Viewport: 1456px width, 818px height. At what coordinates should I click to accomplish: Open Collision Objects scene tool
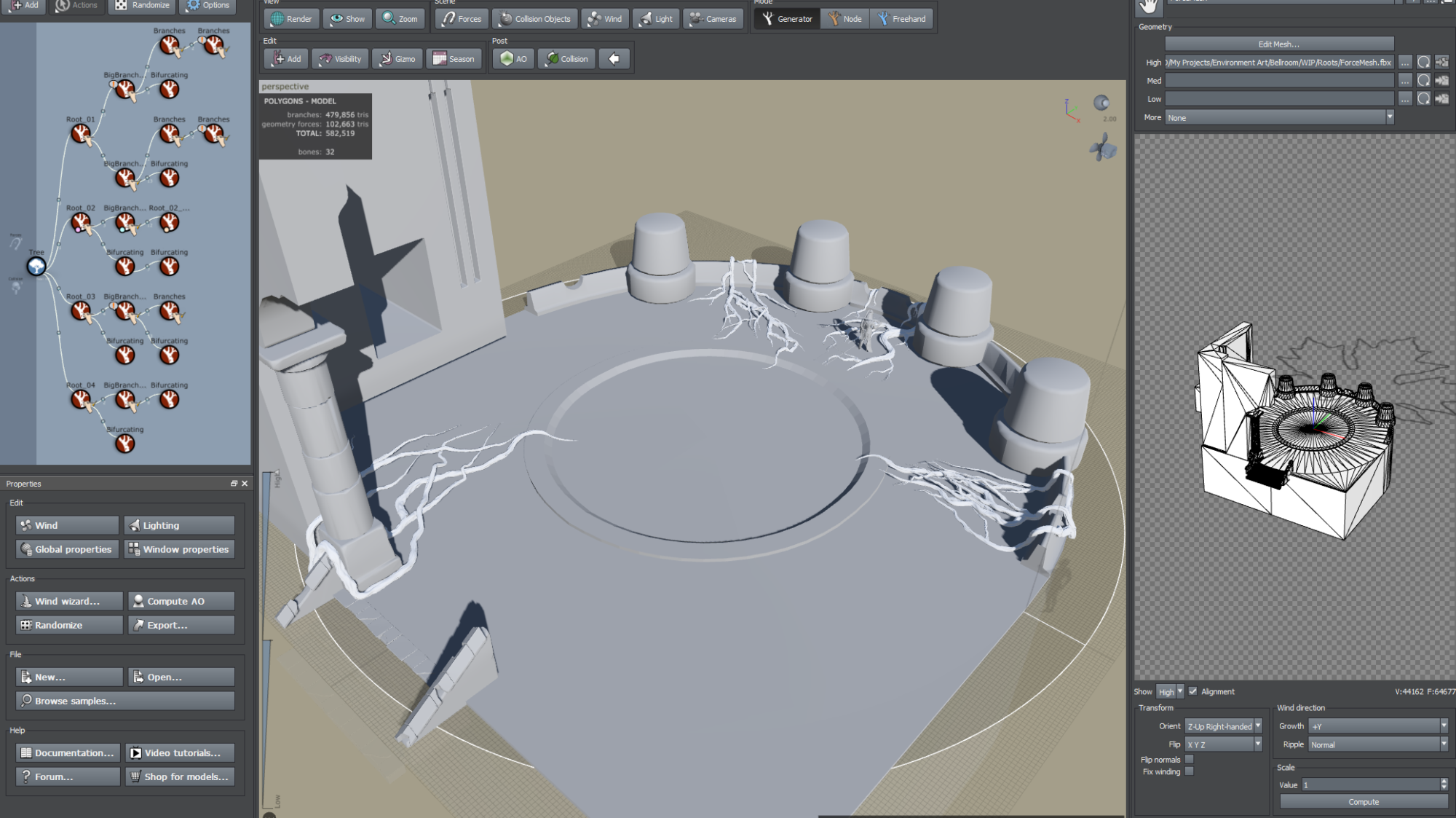point(535,19)
